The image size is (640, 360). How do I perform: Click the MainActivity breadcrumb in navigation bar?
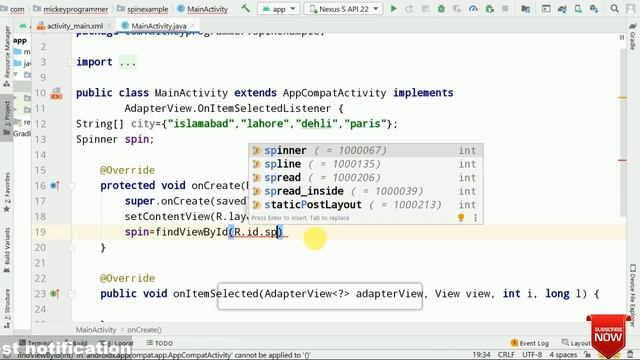click(x=202, y=9)
